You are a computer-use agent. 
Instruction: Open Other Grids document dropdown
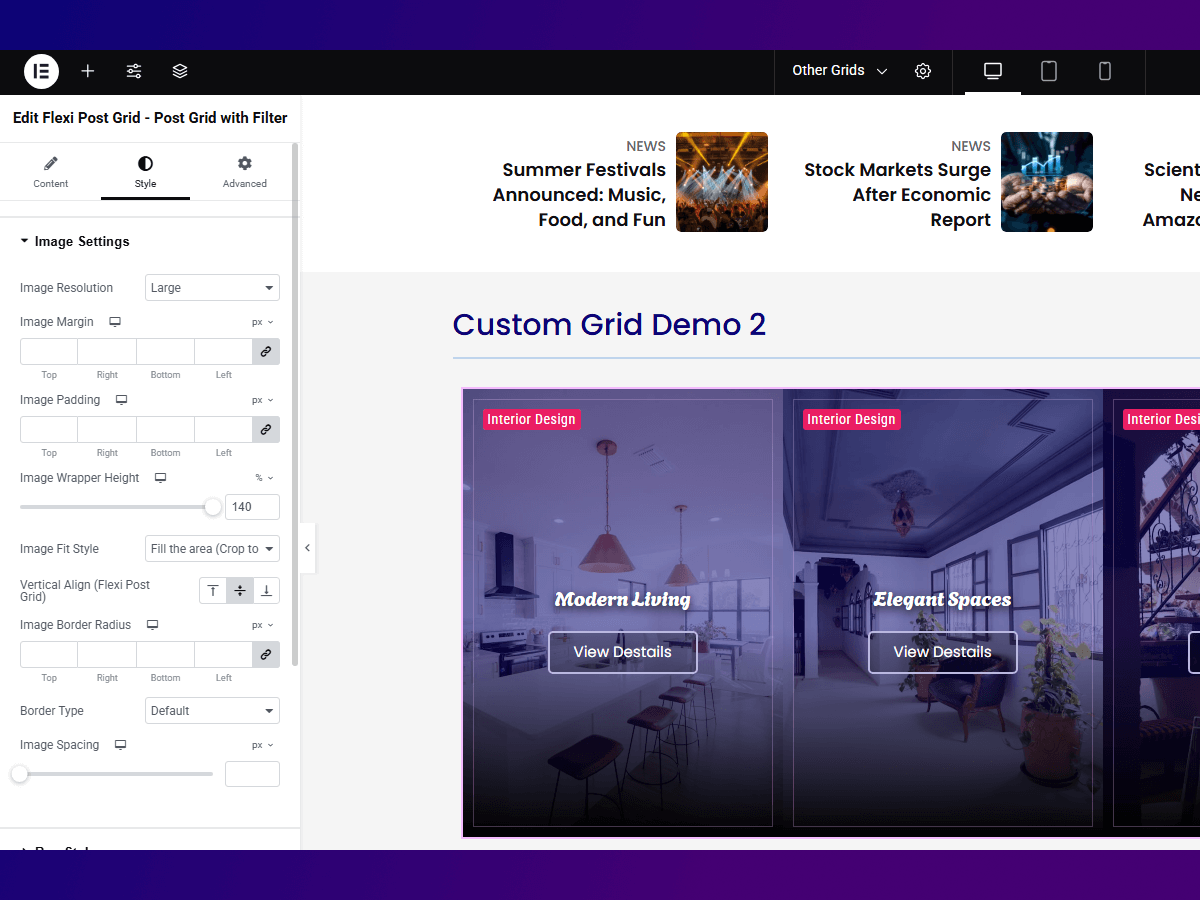(x=840, y=71)
